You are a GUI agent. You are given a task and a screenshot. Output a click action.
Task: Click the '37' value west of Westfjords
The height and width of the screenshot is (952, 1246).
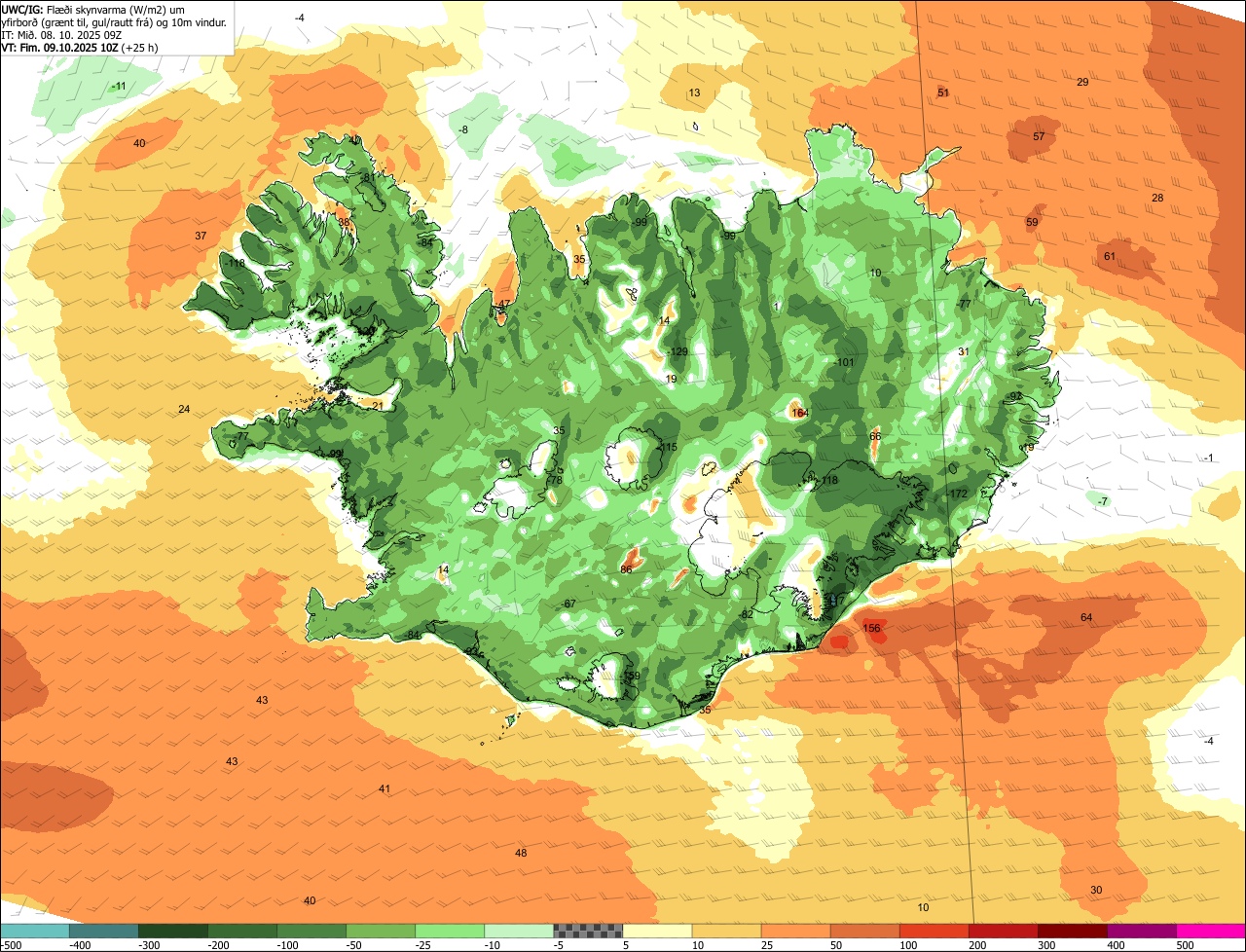(x=201, y=237)
